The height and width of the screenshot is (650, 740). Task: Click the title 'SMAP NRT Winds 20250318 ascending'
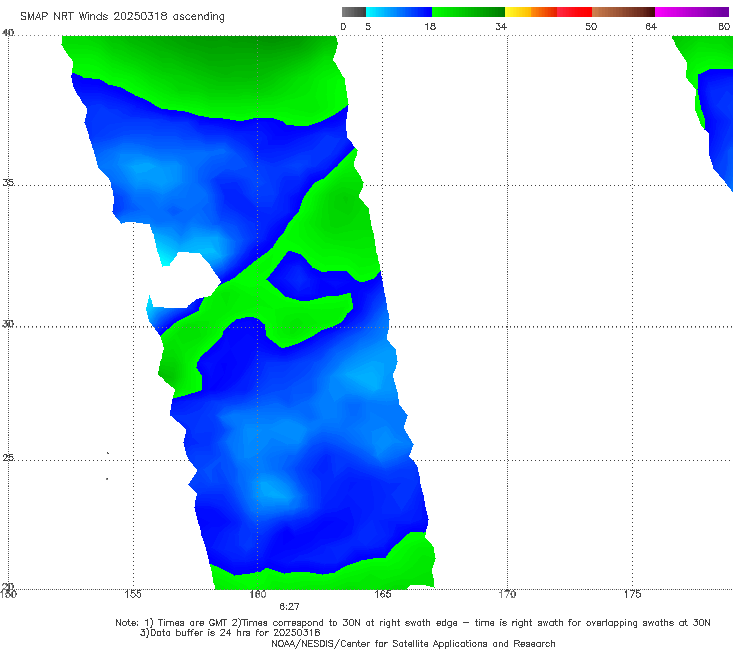coord(122,16)
